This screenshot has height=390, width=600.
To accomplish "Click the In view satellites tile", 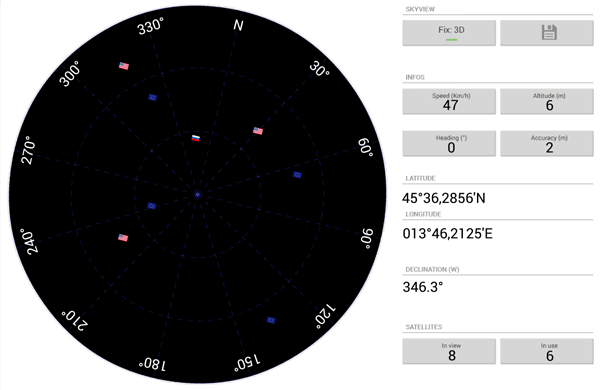I will 449,351.
